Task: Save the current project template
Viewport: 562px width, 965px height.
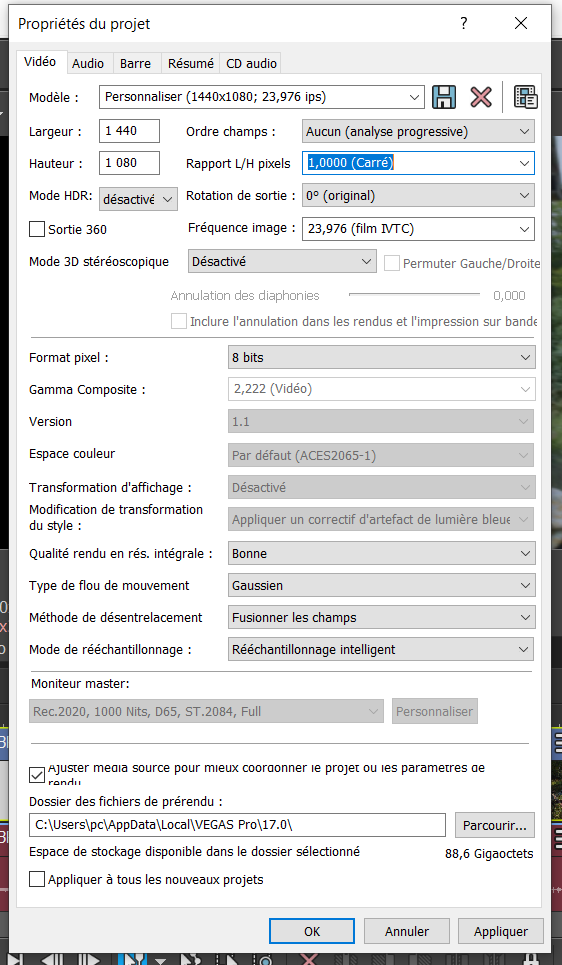Action: tap(443, 97)
